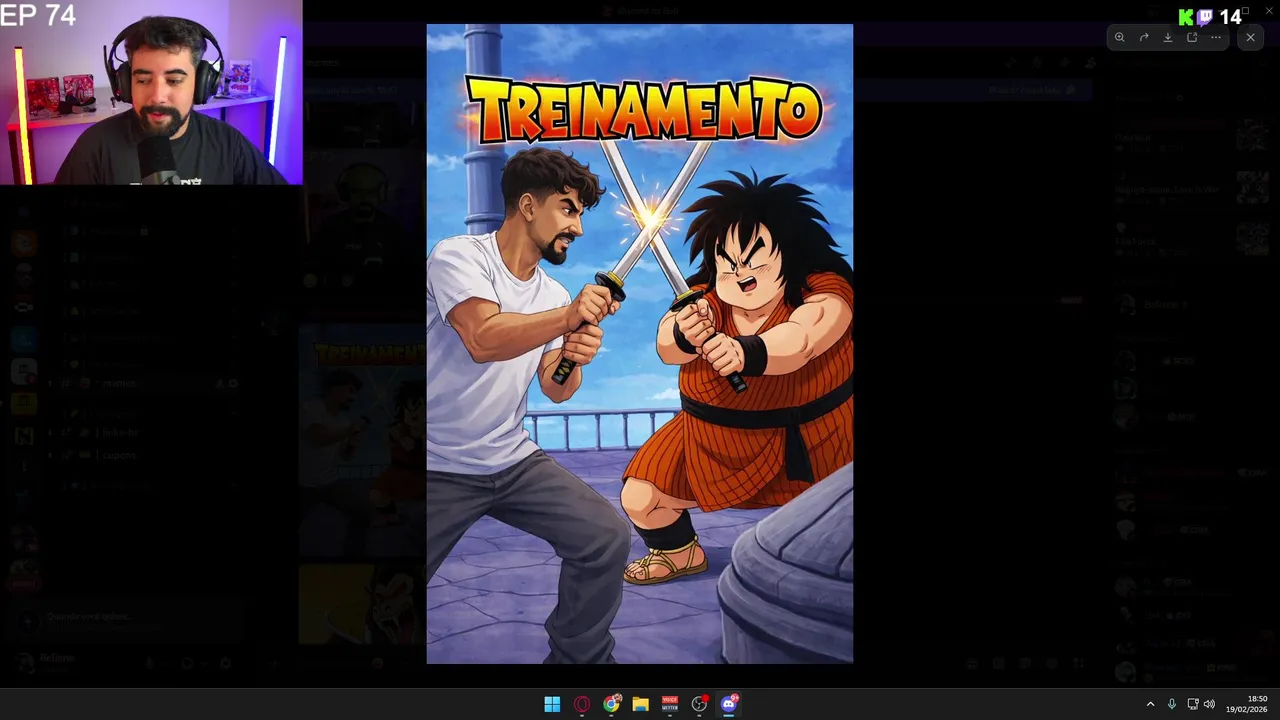Open the volume tray icon
1280x720 pixels.
click(x=1209, y=704)
